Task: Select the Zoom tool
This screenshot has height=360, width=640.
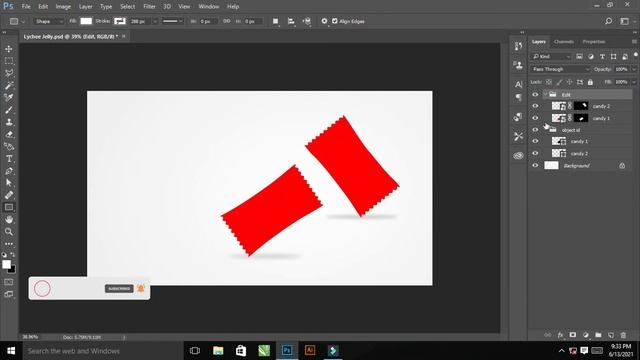Action: click(x=9, y=232)
